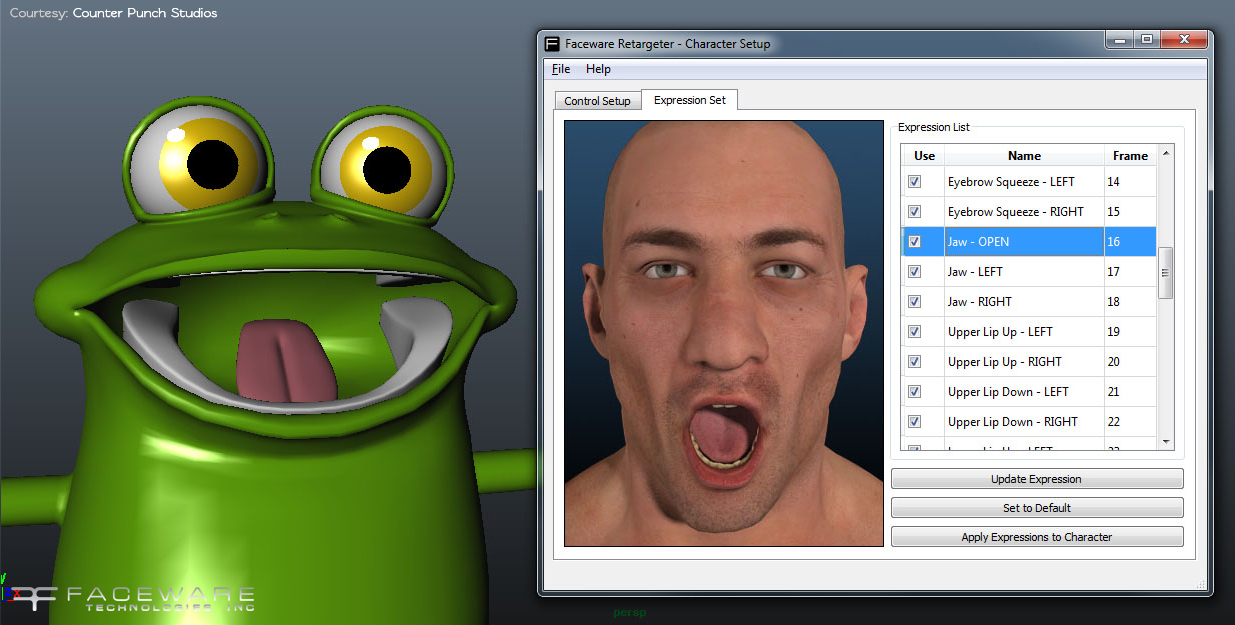This screenshot has height=625, width=1235.
Task: Select the Jaw - OPEN expression
Action: [x=1029, y=242]
